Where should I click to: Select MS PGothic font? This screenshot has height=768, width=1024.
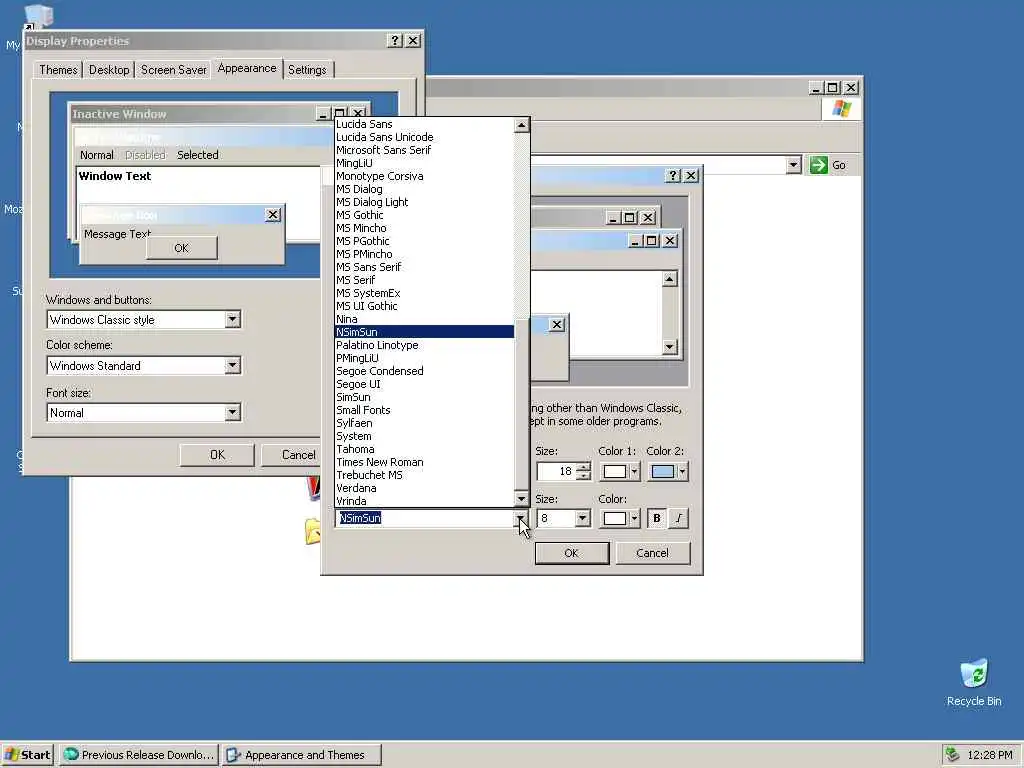[424, 242]
